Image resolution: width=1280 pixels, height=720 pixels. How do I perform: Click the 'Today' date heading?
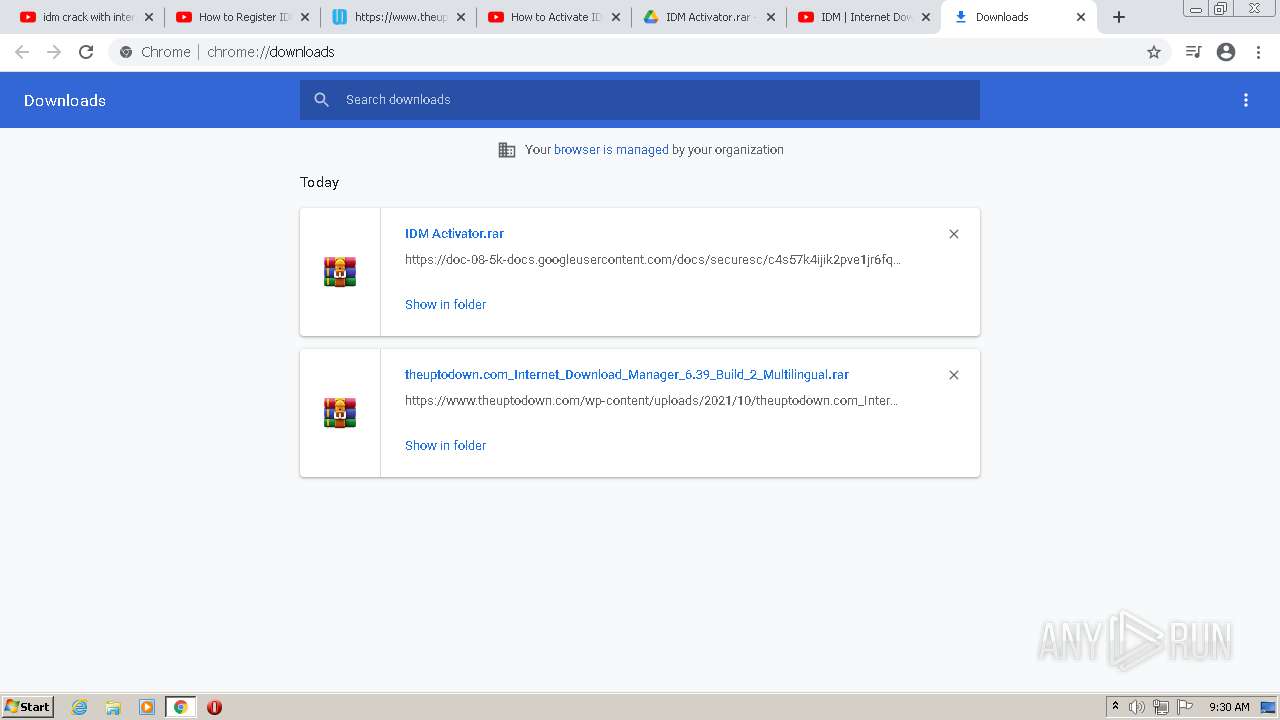point(319,182)
